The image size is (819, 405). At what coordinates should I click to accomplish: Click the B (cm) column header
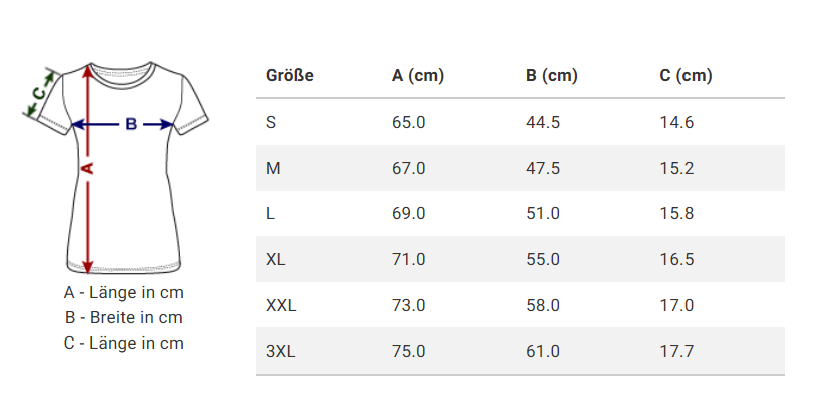pyautogui.click(x=552, y=76)
